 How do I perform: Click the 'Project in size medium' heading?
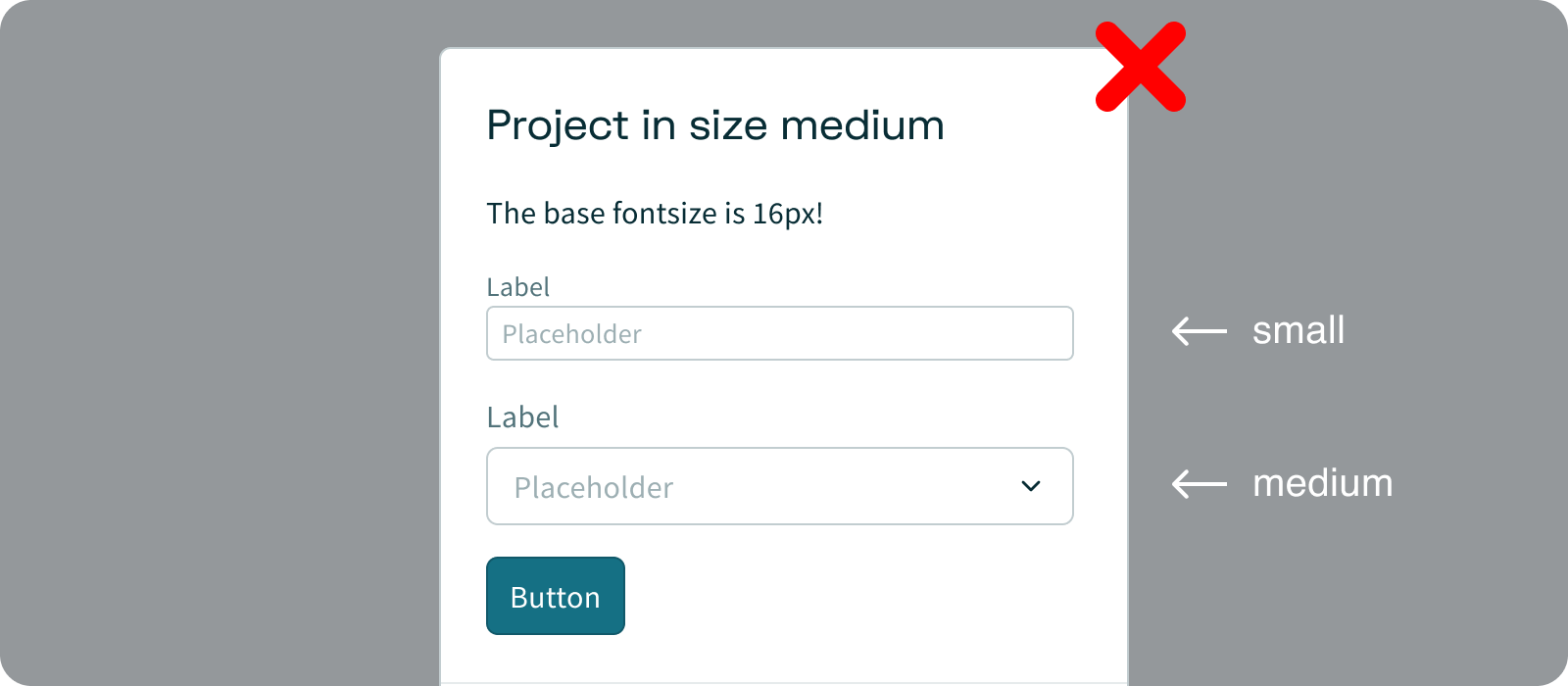coord(714,124)
